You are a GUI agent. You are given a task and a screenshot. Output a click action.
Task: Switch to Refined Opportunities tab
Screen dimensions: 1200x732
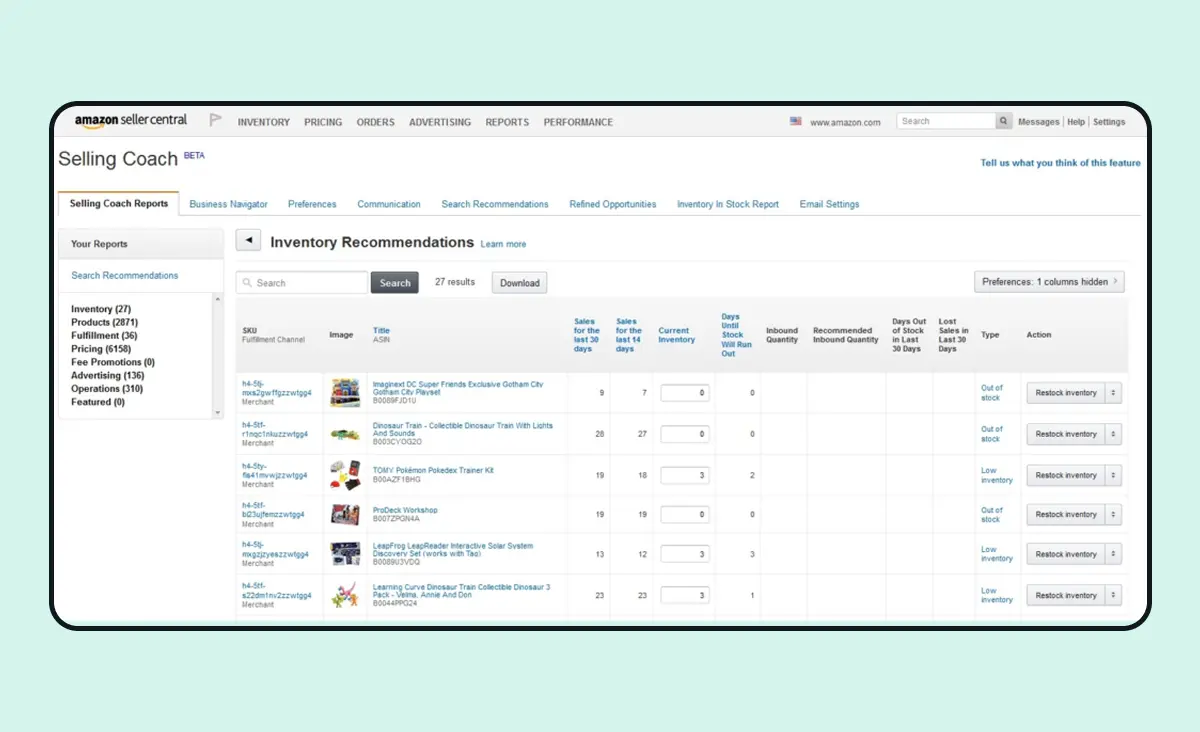point(613,204)
